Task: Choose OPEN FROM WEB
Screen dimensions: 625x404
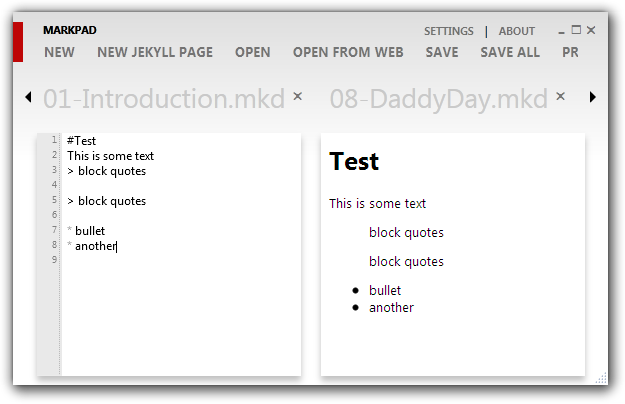Action: click(348, 52)
